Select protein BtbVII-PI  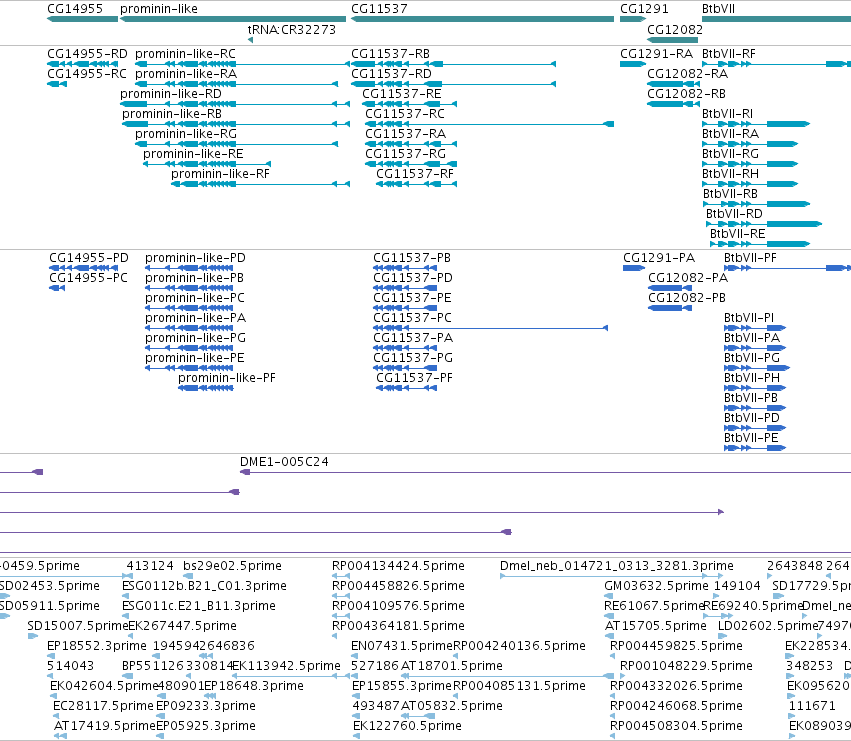749,318
